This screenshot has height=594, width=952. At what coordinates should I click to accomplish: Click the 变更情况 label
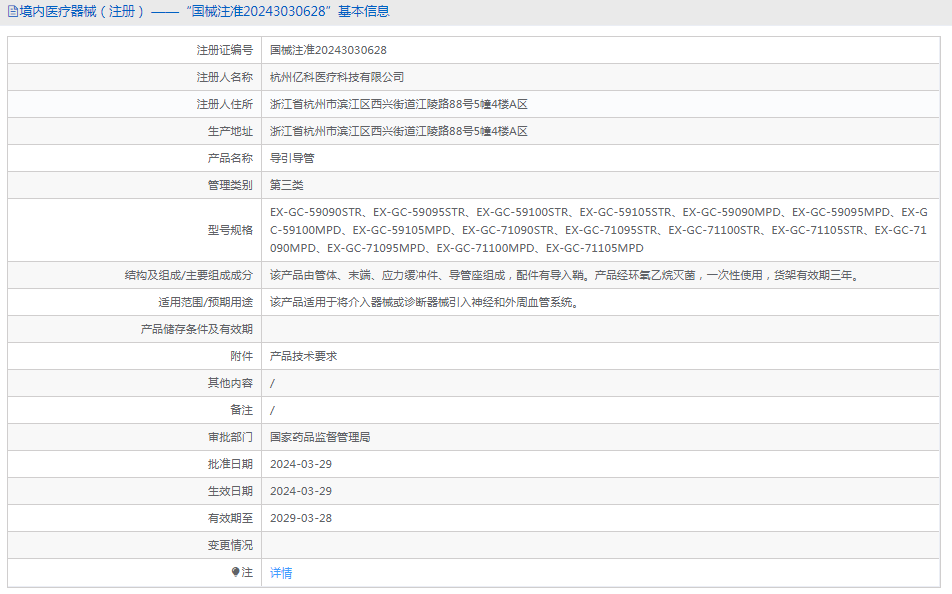tap(230, 545)
